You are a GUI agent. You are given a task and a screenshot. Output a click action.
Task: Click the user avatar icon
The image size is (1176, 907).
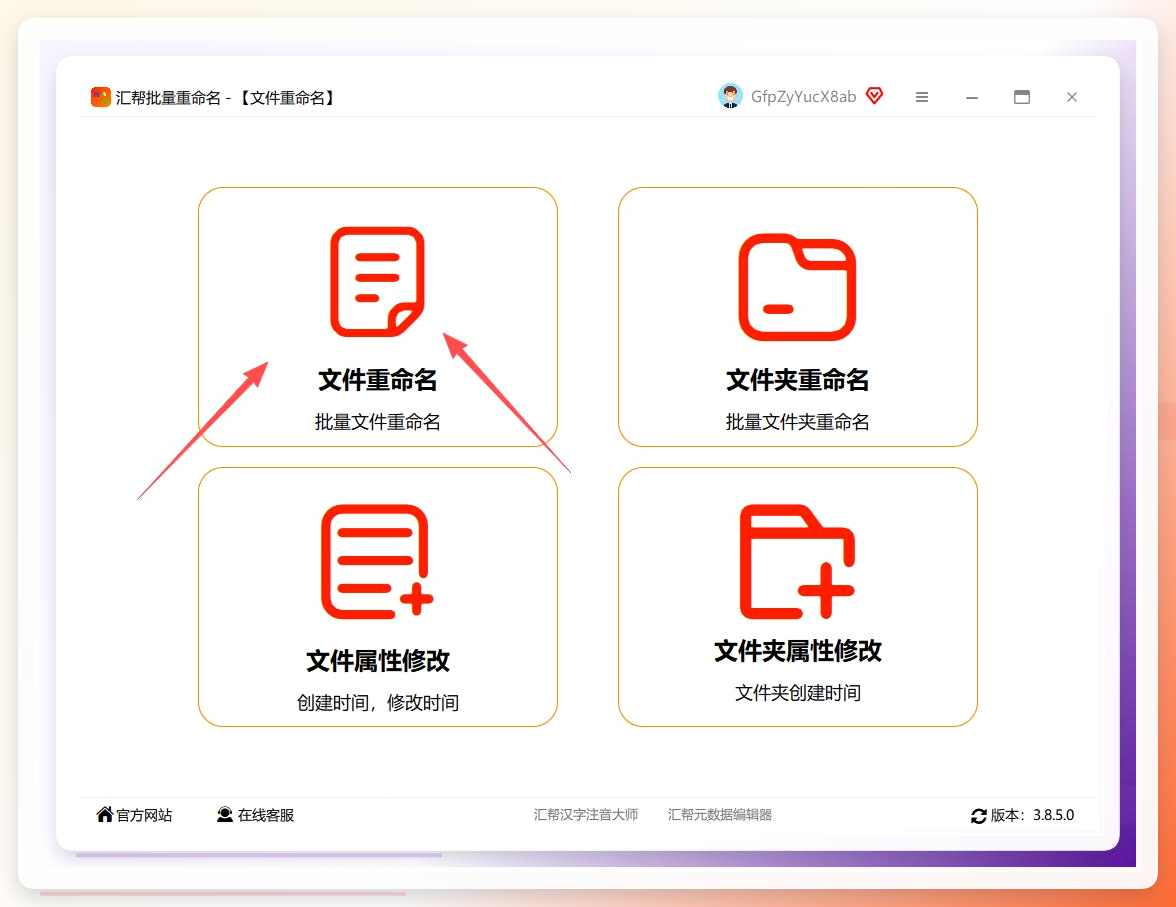tap(730, 96)
